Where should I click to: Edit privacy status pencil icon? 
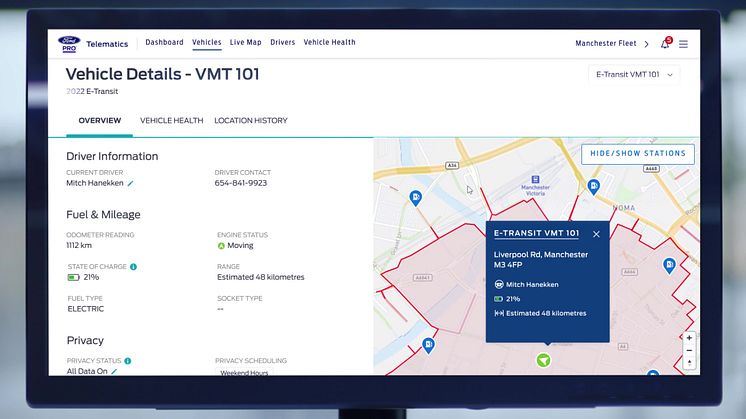point(114,371)
